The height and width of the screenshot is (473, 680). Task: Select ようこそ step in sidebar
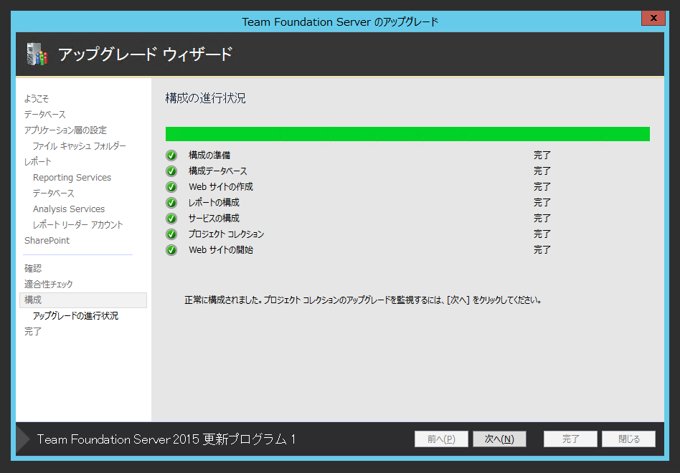(x=36, y=99)
